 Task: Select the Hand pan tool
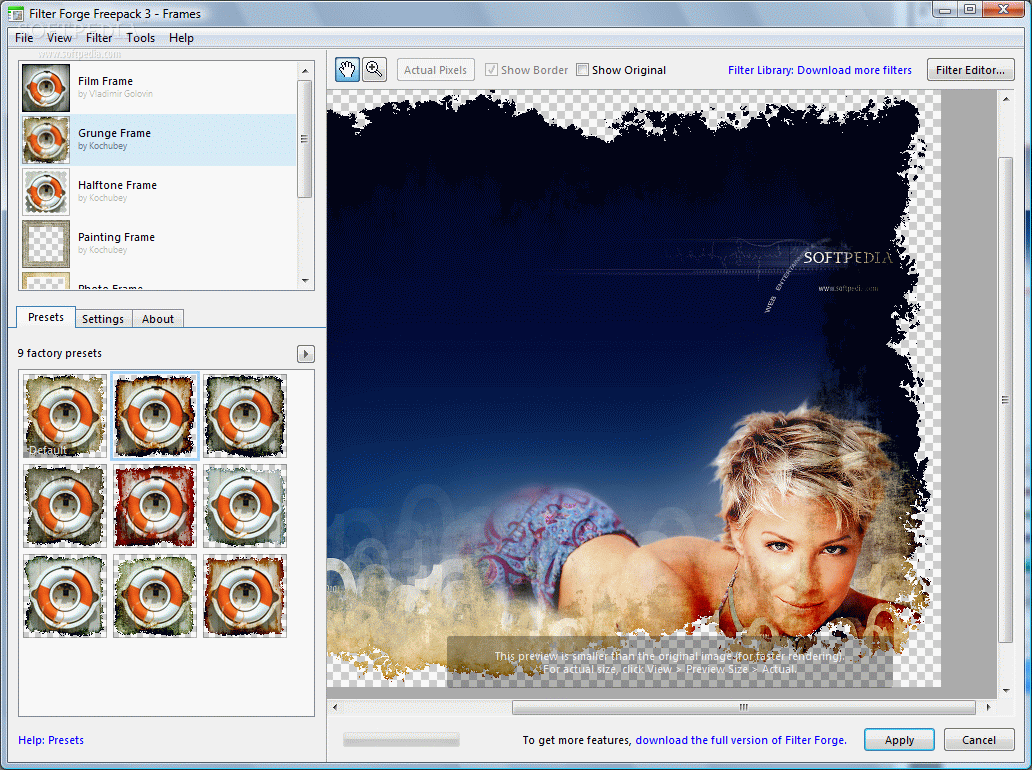point(347,69)
